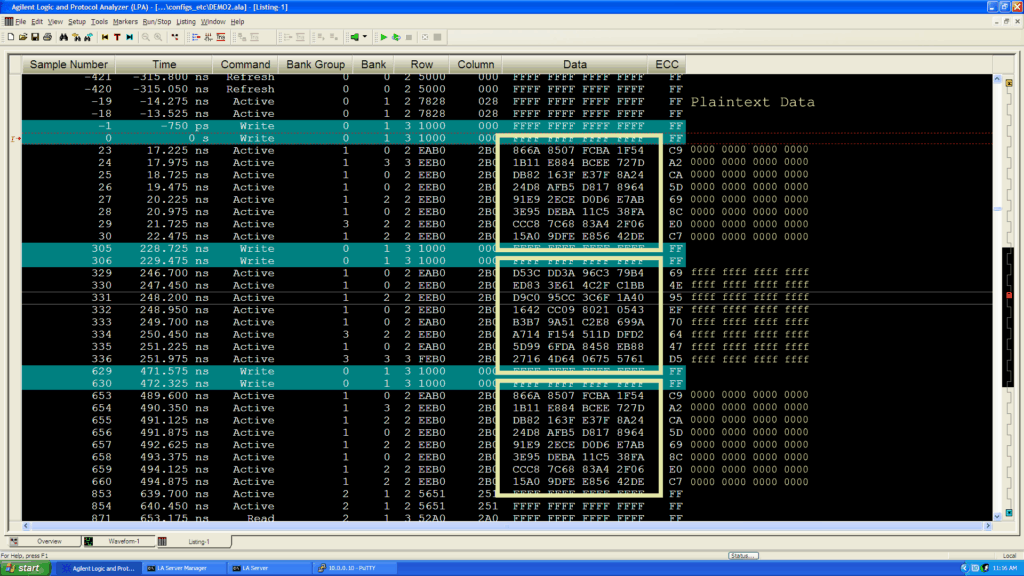The image size is (1024, 576).
Task: Run the analyzer repetitively
Action: tap(394, 36)
